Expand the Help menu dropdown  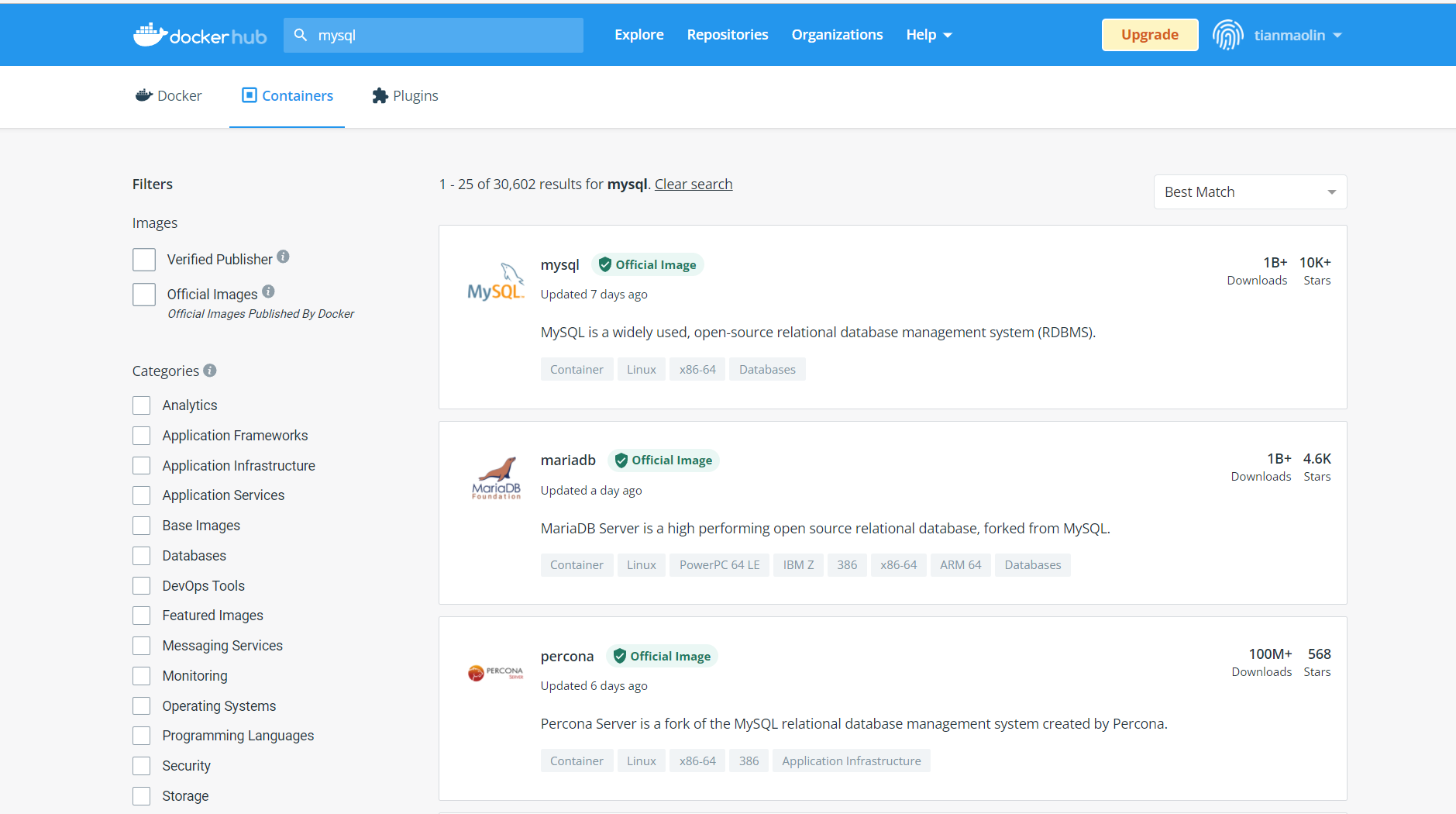tap(929, 35)
